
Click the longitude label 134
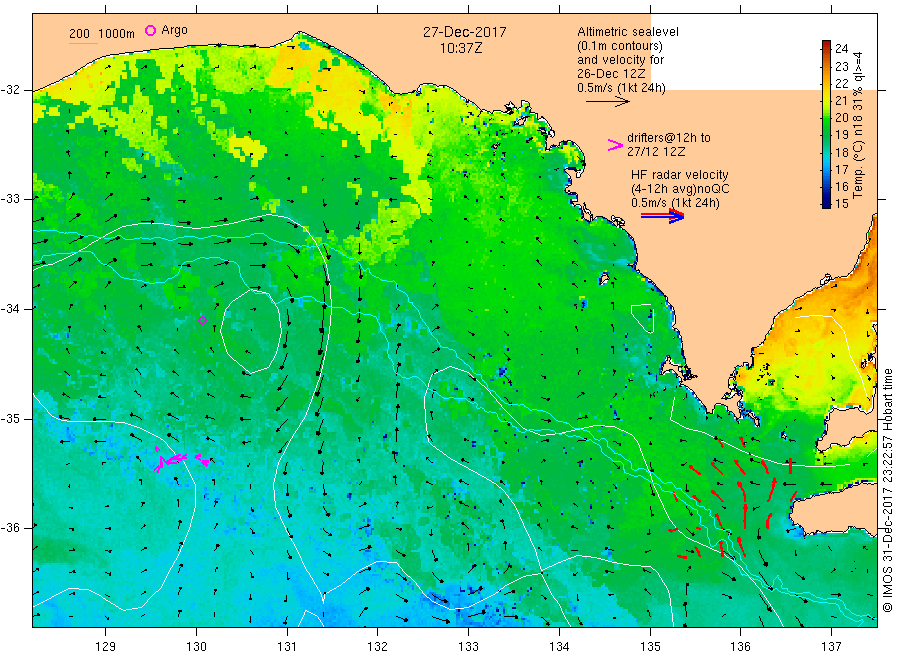click(x=559, y=647)
